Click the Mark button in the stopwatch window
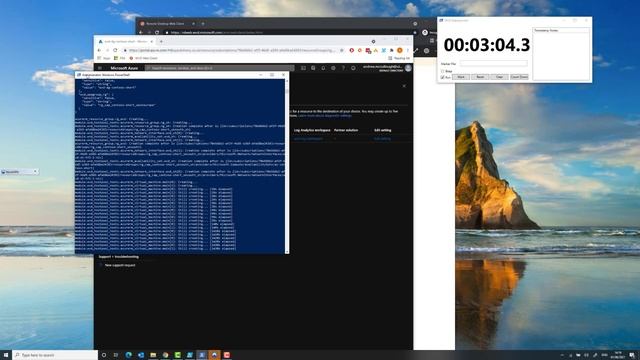 [460, 77]
